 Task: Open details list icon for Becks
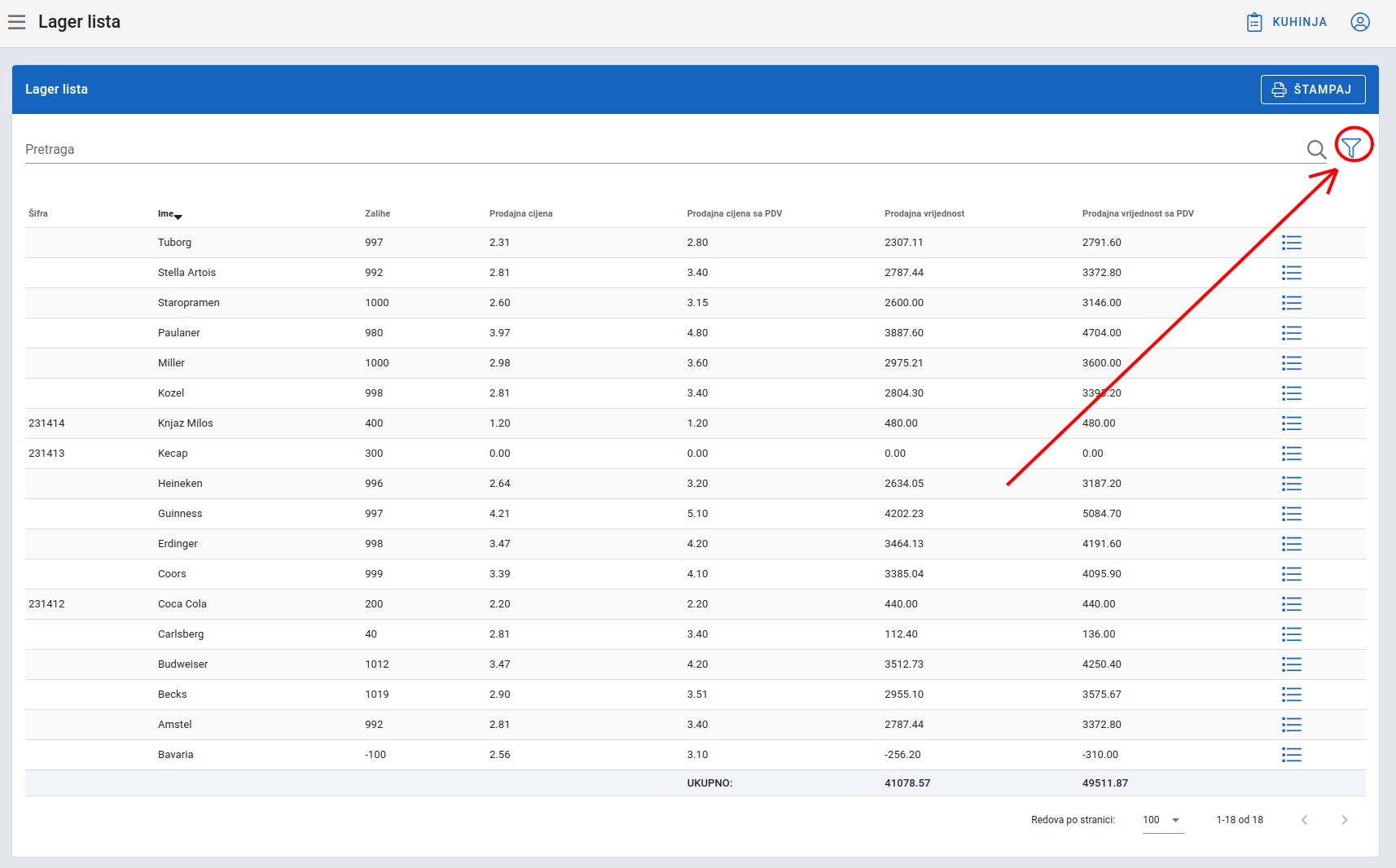[x=1292, y=695]
